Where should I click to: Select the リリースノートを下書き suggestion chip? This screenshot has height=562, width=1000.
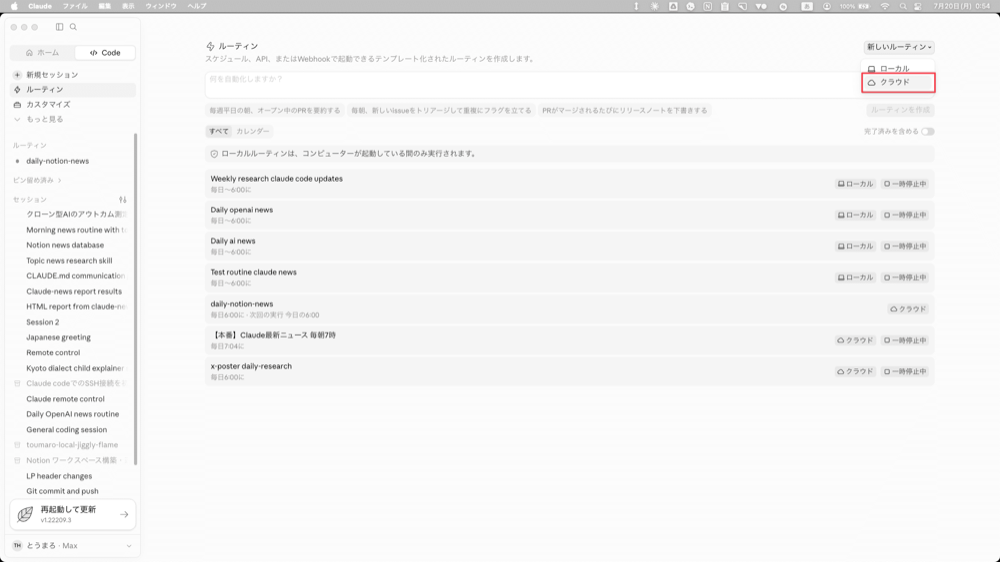pos(625,110)
